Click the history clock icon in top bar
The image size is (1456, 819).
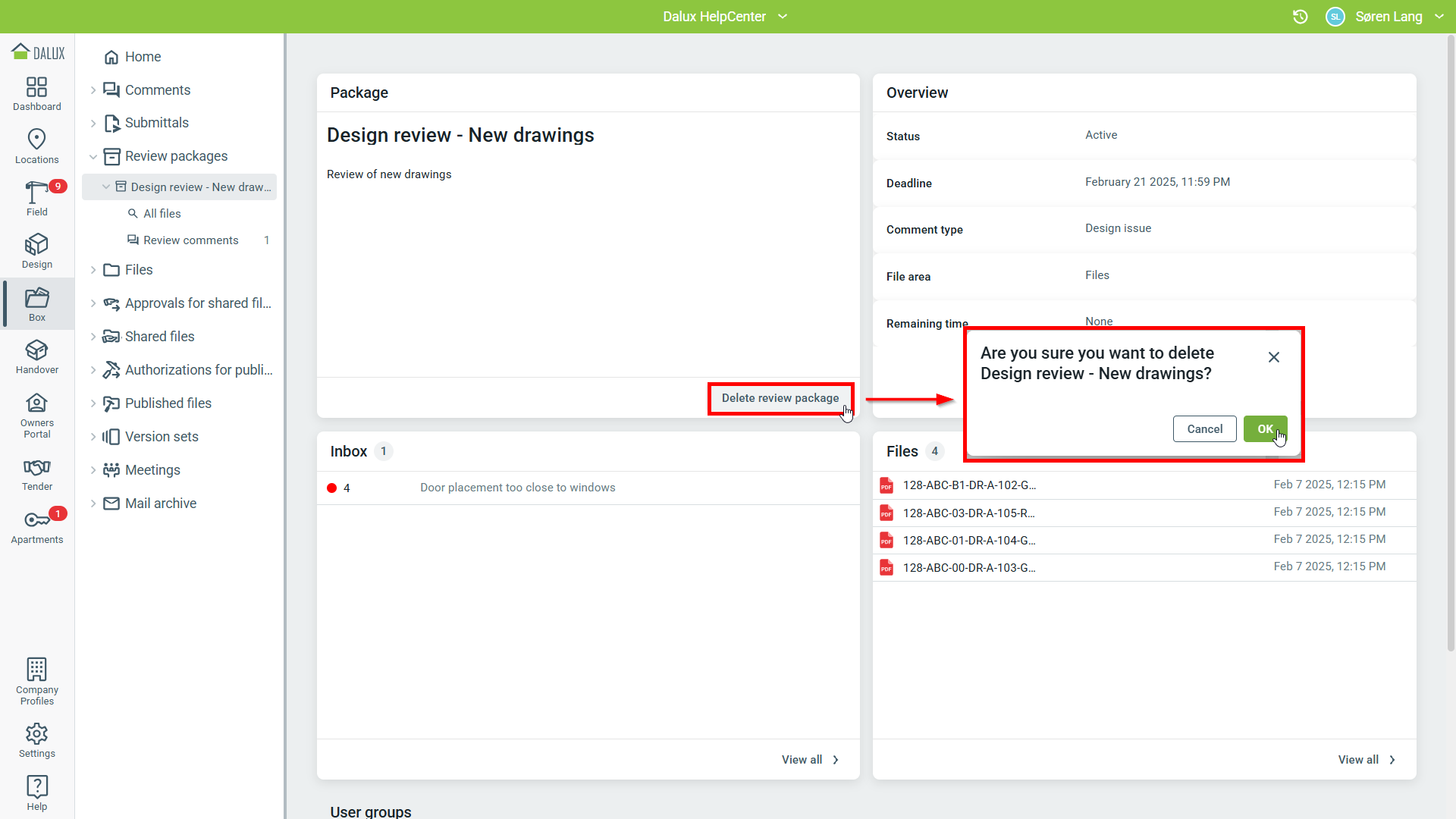[1300, 17]
